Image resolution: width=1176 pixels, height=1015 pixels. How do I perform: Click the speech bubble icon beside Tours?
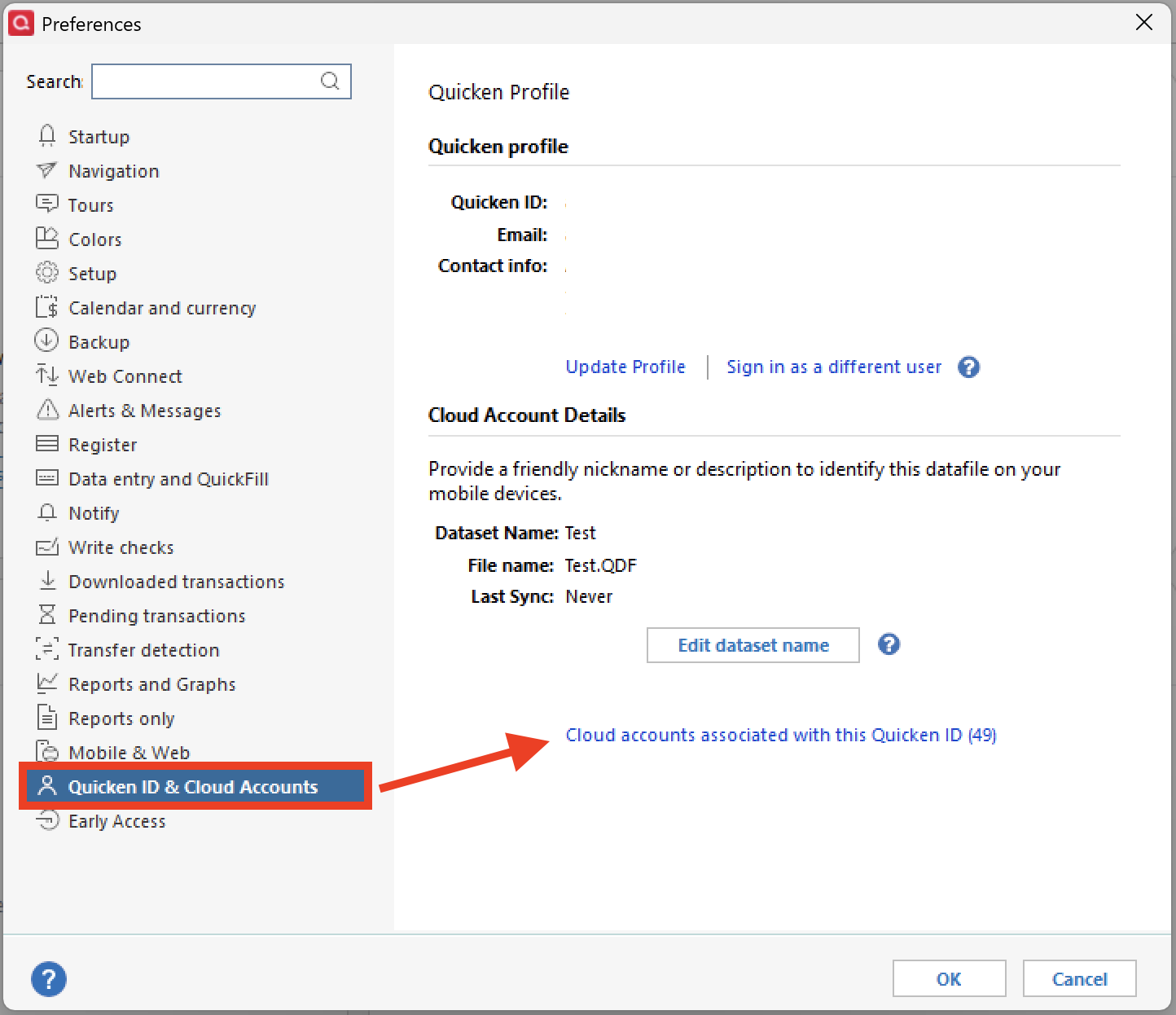point(47,204)
